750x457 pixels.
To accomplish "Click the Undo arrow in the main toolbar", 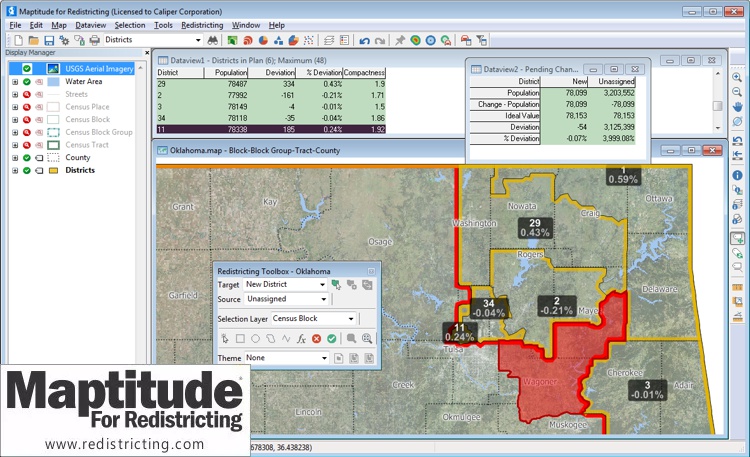I will [365, 40].
